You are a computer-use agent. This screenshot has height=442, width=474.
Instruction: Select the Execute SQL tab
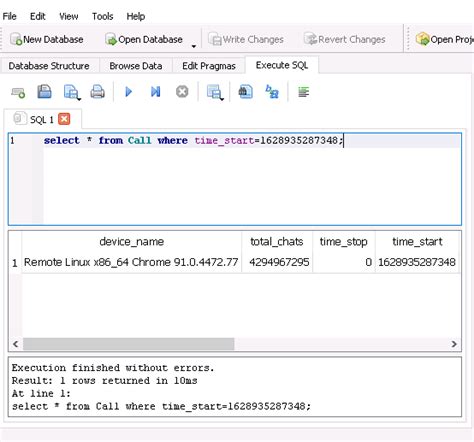[x=282, y=65]
